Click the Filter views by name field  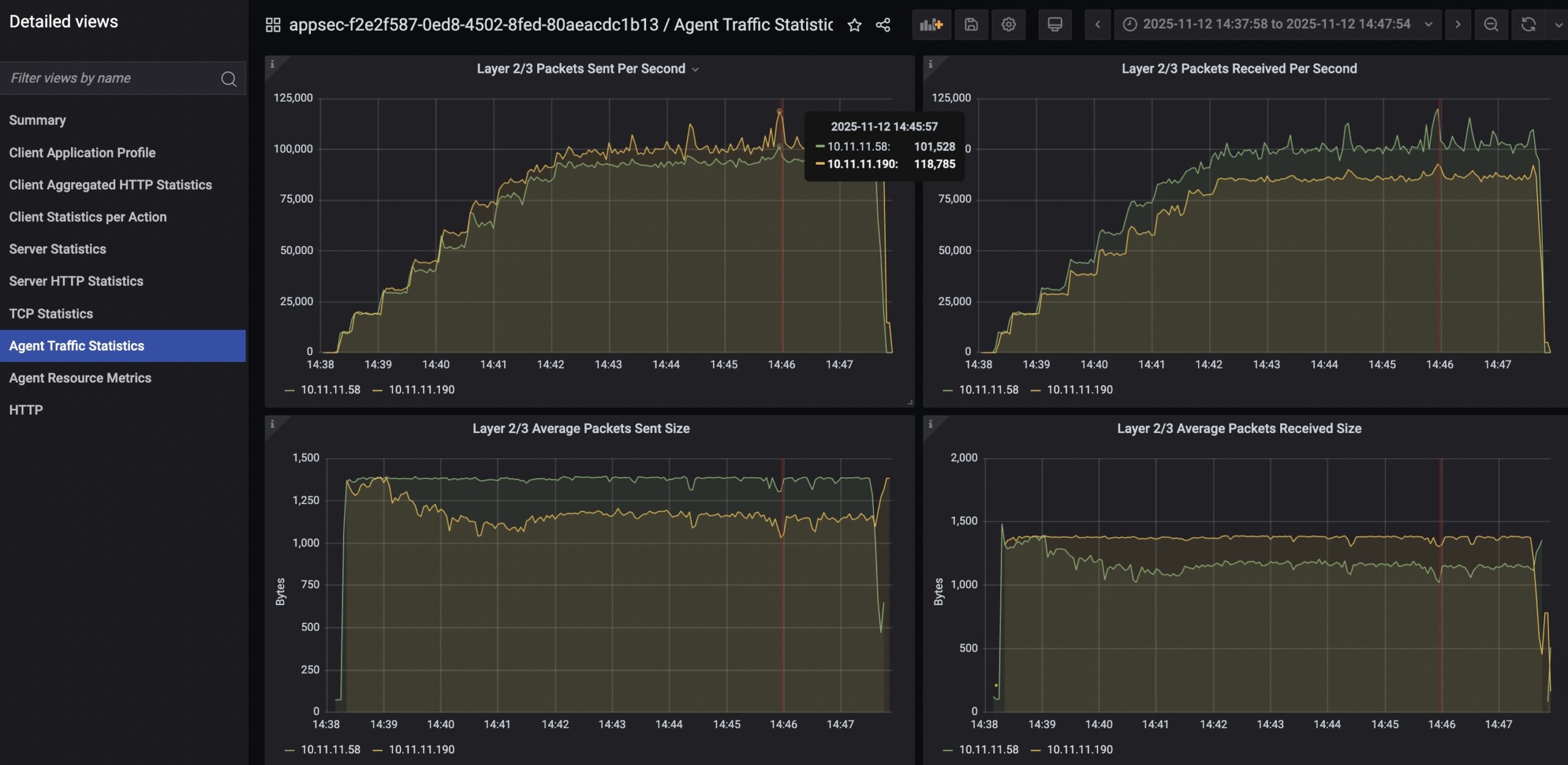click(113, 78)
